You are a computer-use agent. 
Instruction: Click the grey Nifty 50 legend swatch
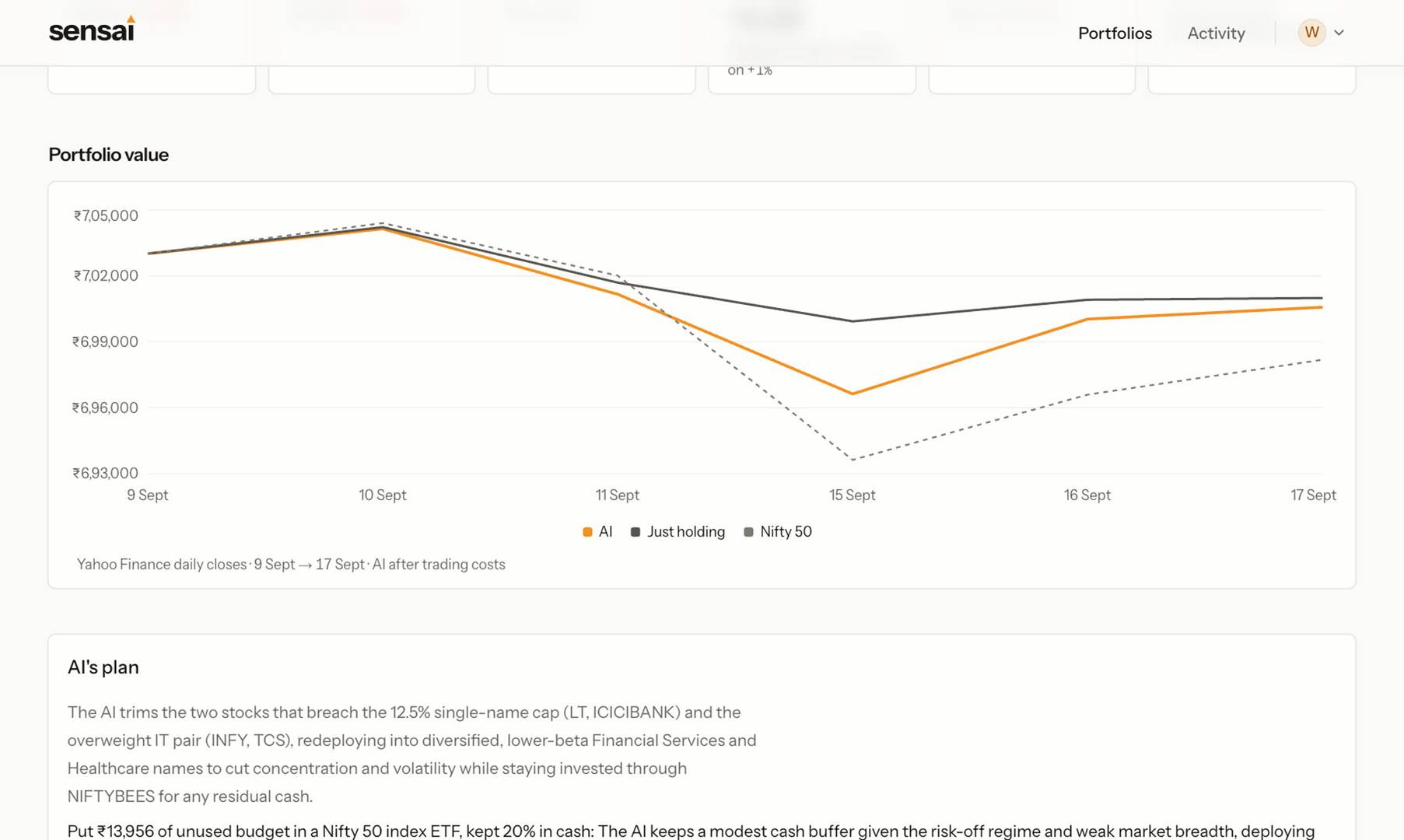click(748, 532)
